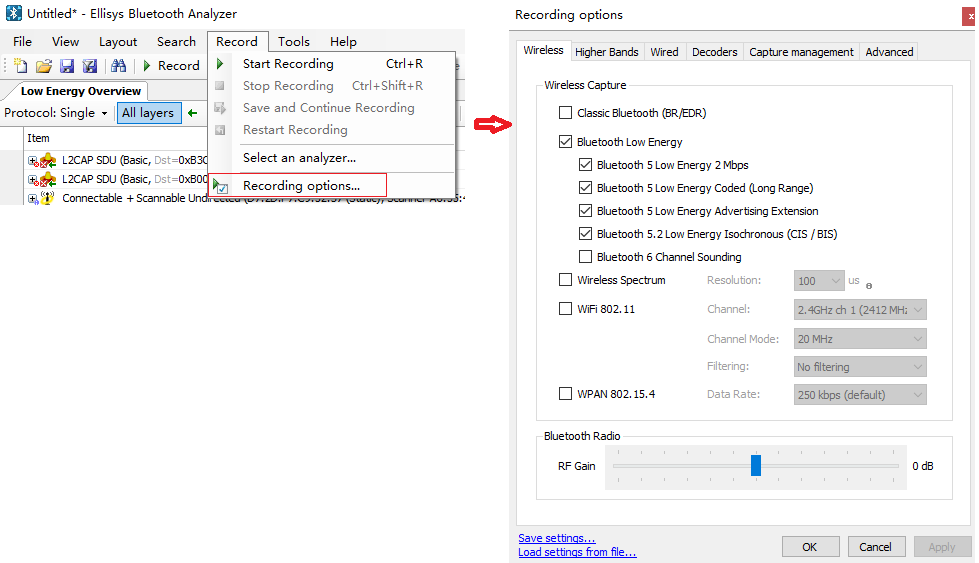Open the Help menu
The width and height of the screenshot is (979, 563).
coord(343,42)
